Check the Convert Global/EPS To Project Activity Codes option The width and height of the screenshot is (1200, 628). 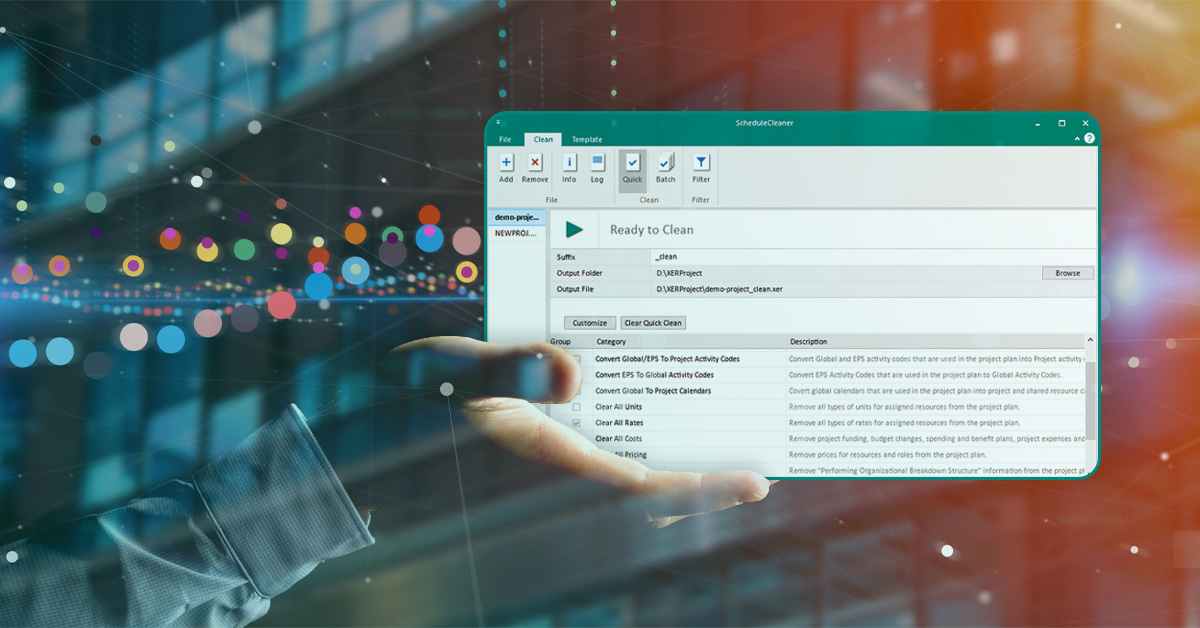click(x=576, y=358)
